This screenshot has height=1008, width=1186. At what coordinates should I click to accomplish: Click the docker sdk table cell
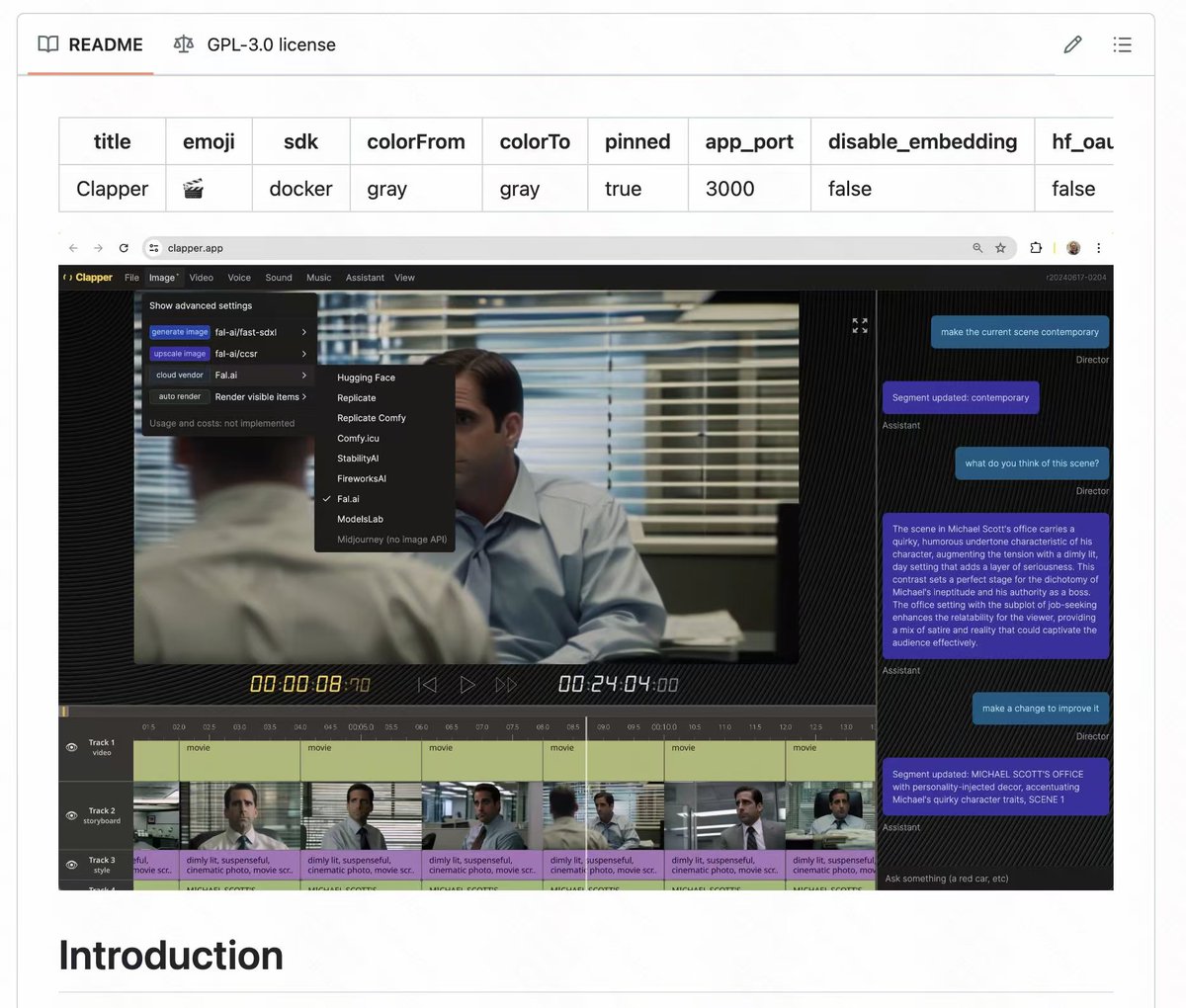tap(300, 189)
